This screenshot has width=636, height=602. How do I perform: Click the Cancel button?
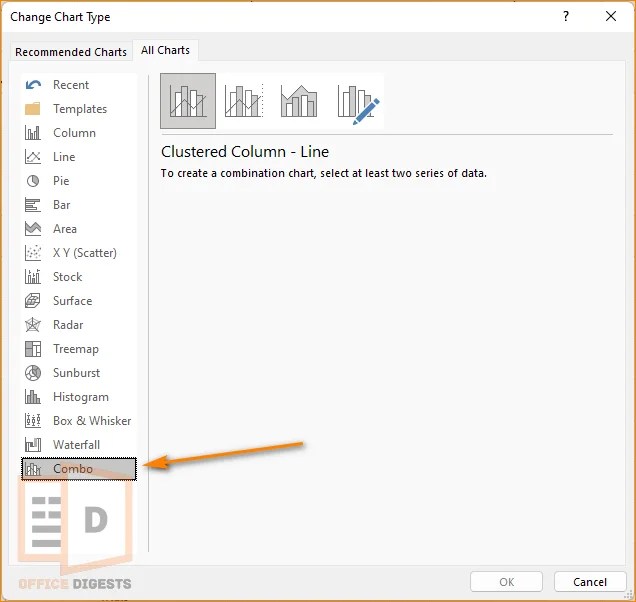590,582
